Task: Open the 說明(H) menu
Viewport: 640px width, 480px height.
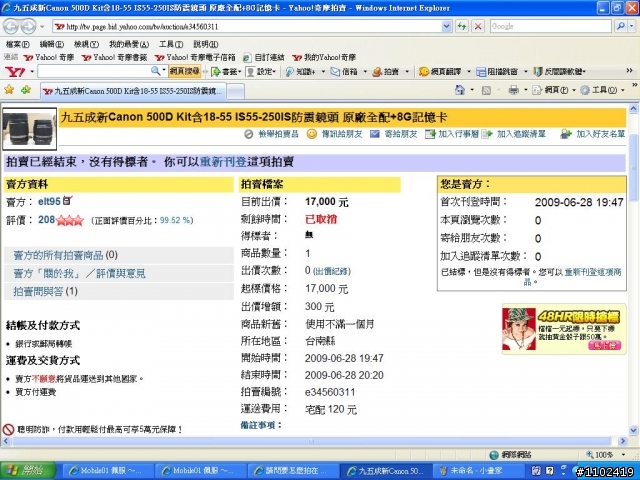Action: point(205,44)
